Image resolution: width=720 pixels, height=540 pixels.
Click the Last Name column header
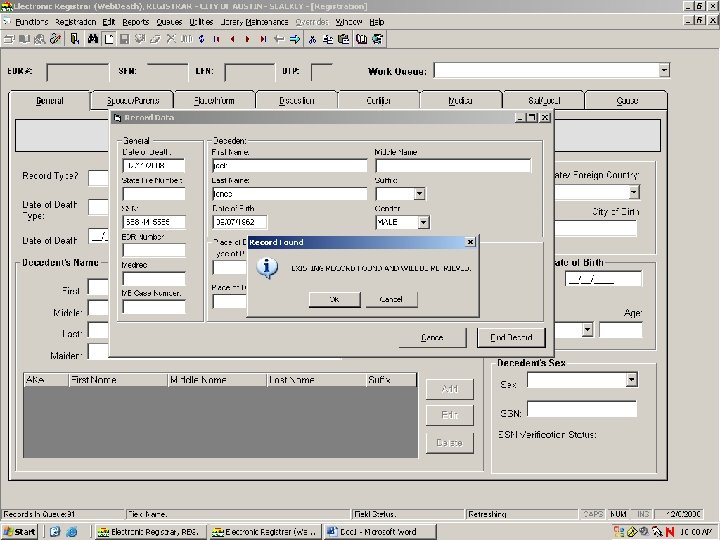[316, 380]
